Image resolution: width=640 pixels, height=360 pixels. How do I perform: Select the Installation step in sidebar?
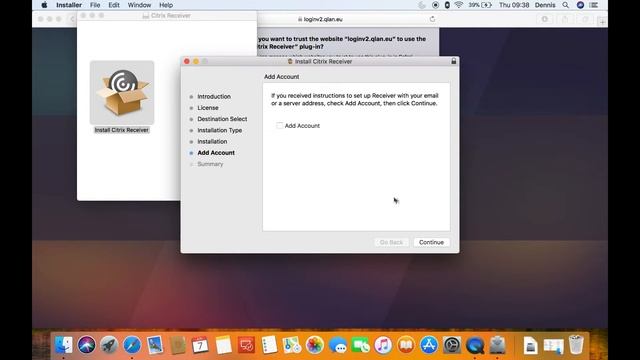(212, 142)
